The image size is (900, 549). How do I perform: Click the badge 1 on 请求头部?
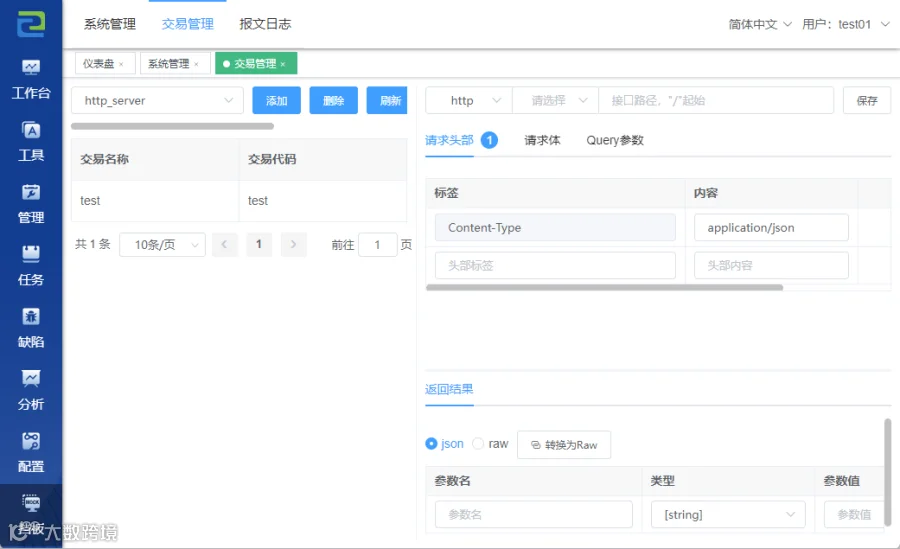tap(489, 140)
